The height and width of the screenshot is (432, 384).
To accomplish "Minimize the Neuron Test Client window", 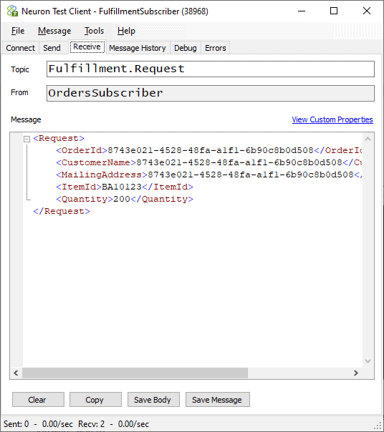I will [x=302, y=11].
